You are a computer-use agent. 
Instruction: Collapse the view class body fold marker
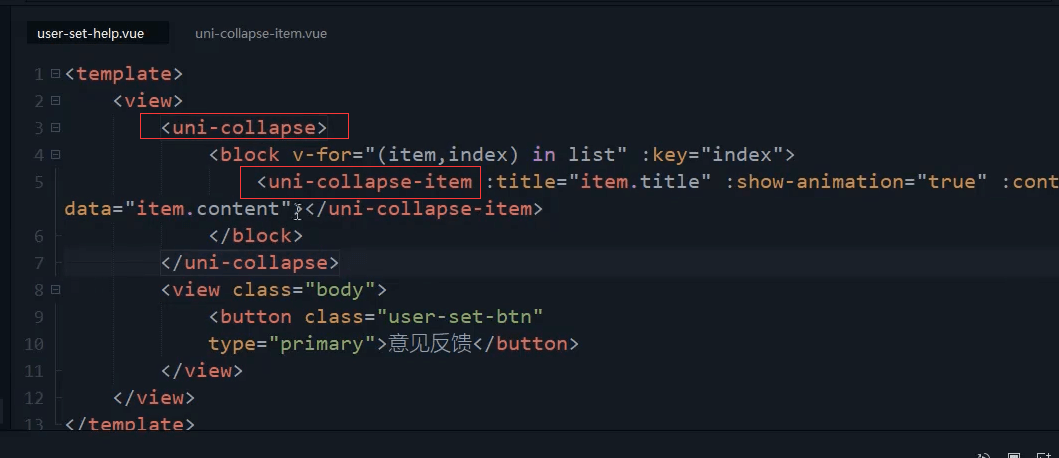[55, 290]
